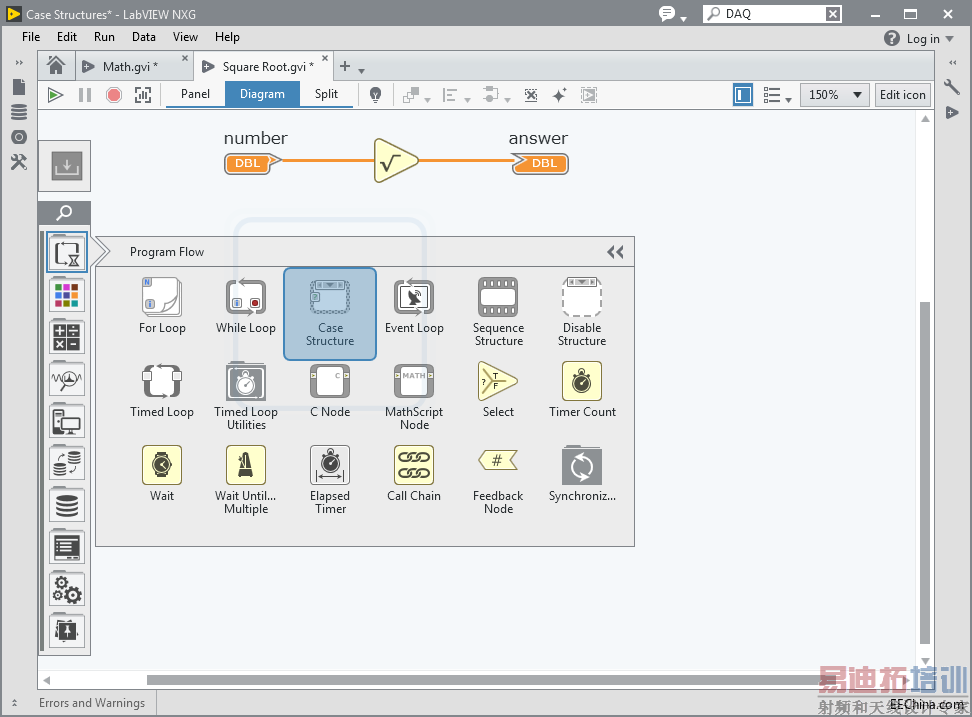Open the colorful grid palette category
This screenshot has height=717, width=972.
pos(67,295)
